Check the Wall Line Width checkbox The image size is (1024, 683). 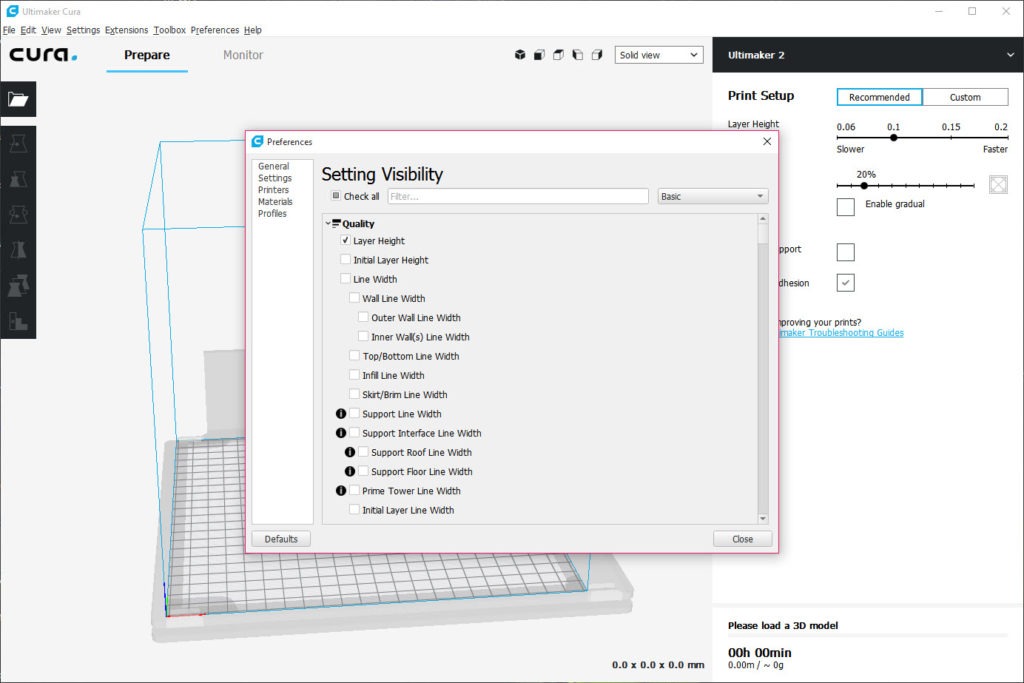tap(355, 298)
